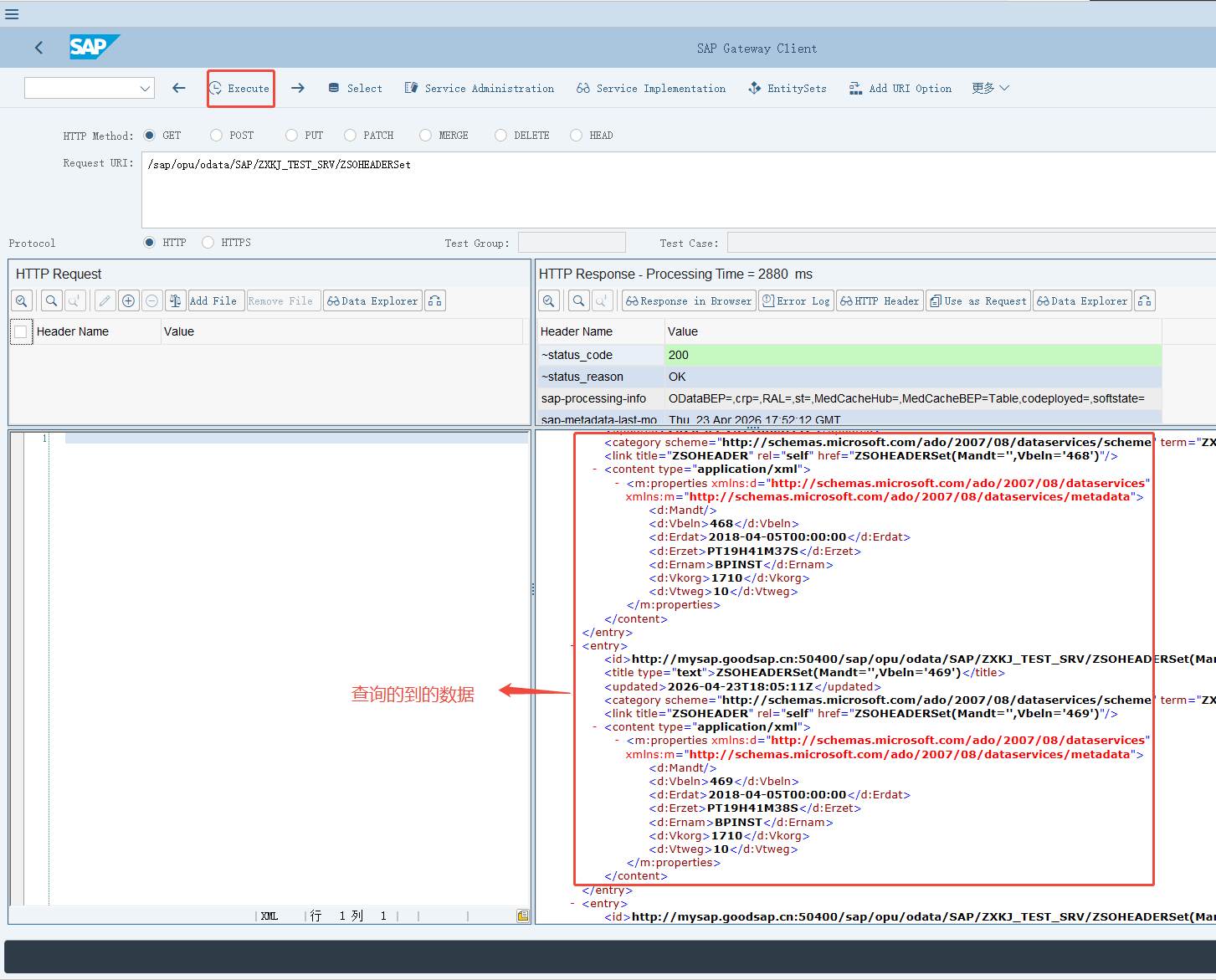This screenshot has height=980, width=1216.
Task: Click the Test Case input field
Action: tap(972, 243)
